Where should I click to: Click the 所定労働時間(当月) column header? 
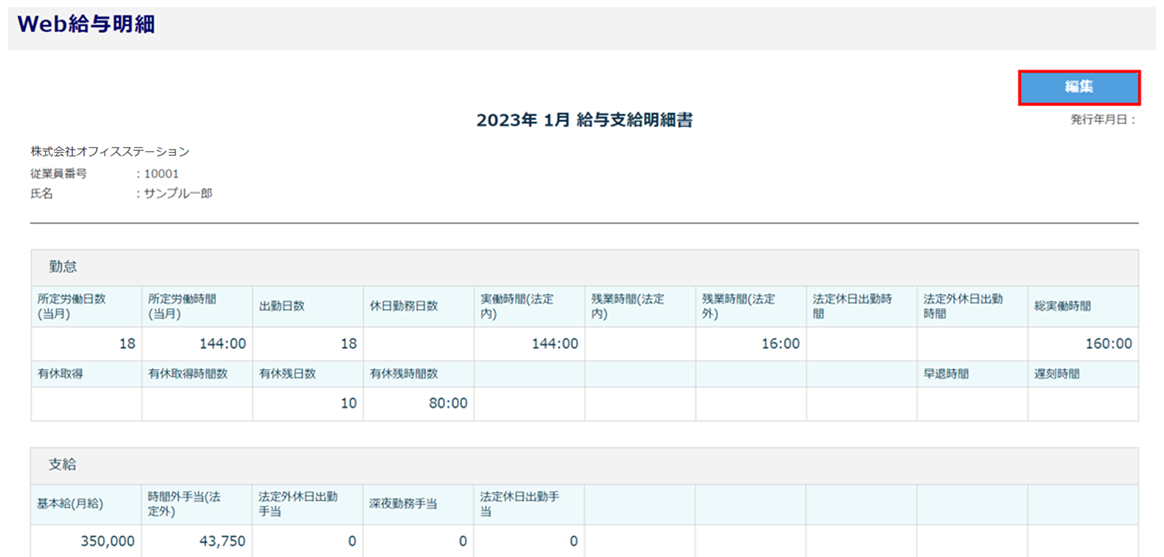click(197, 307)
